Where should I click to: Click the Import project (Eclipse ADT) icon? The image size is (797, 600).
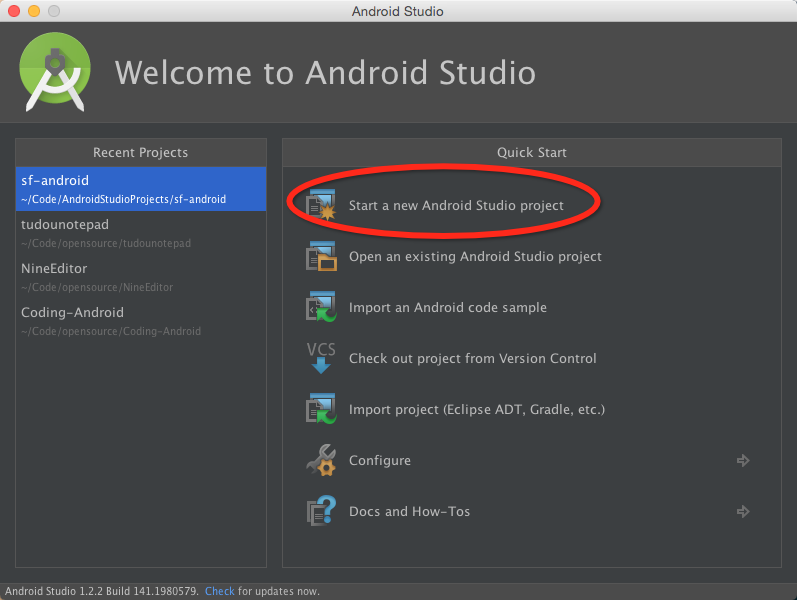tap(321, 409)
